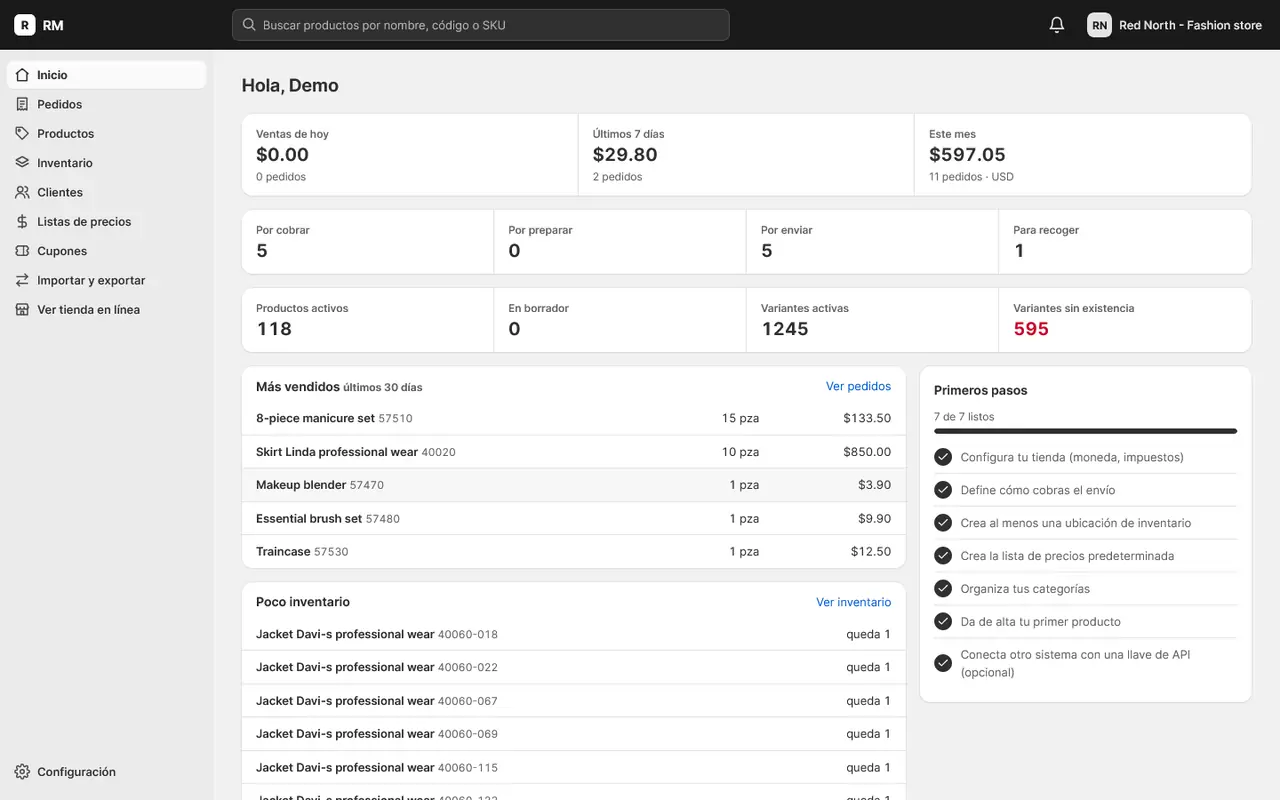Click the RN store avatar

pyautogui.click(x=1099, y=25)
